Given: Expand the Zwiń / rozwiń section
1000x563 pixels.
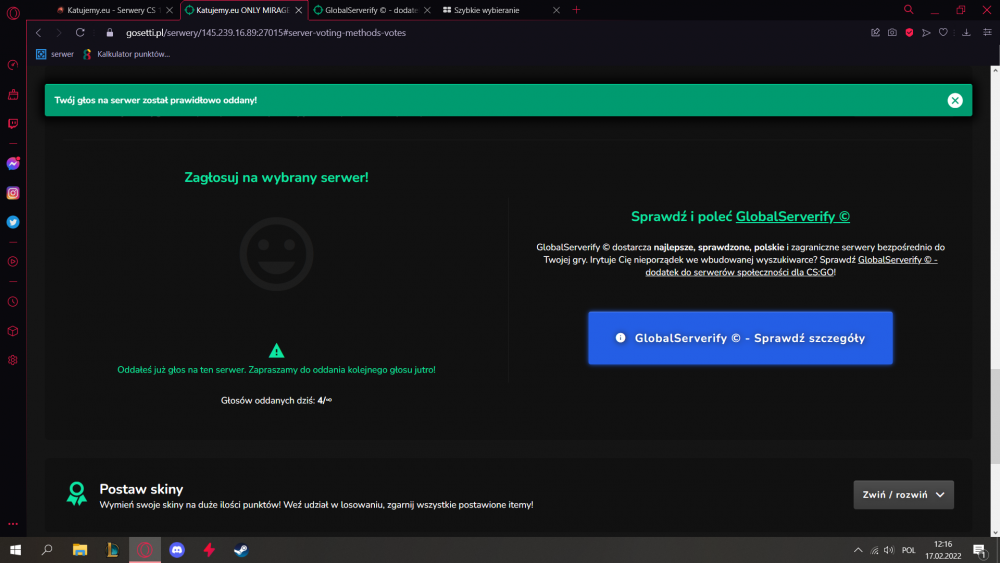Looking at the screenshot, I should [x=904, y=495].
